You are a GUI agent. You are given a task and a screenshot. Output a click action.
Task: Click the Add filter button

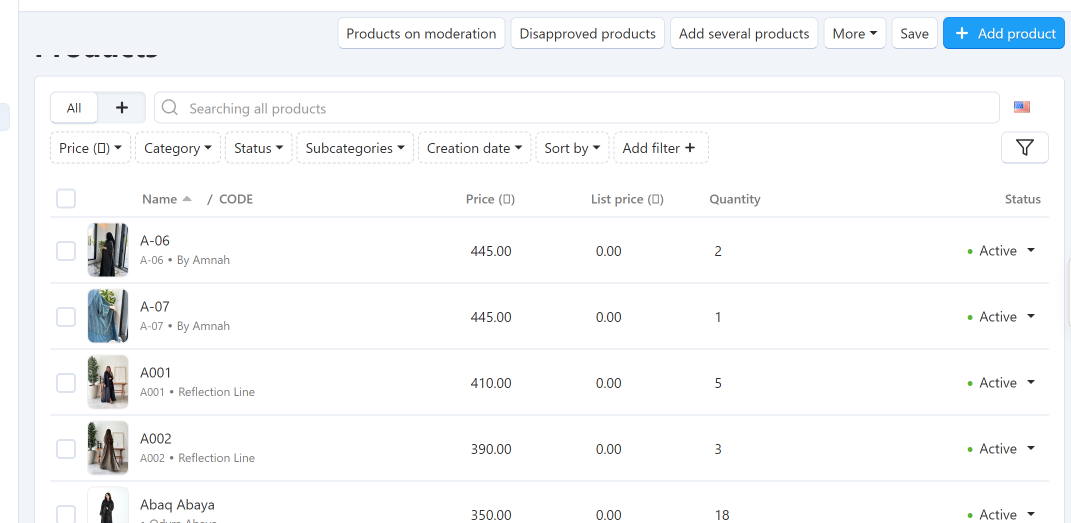(x=660, y=147)
